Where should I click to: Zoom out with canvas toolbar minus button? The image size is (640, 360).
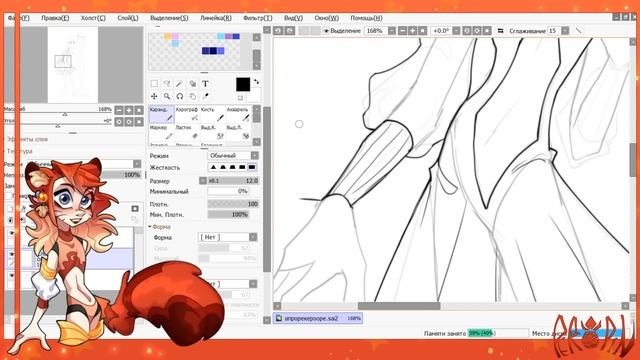point(402,31)
